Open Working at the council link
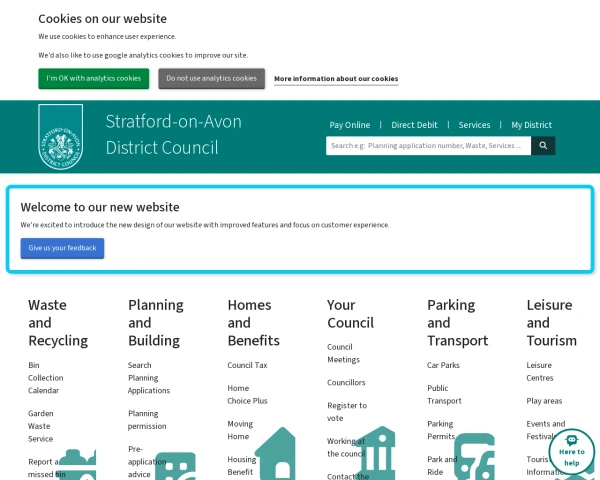Viewport: 600px width, 480px height. point(346,447)
